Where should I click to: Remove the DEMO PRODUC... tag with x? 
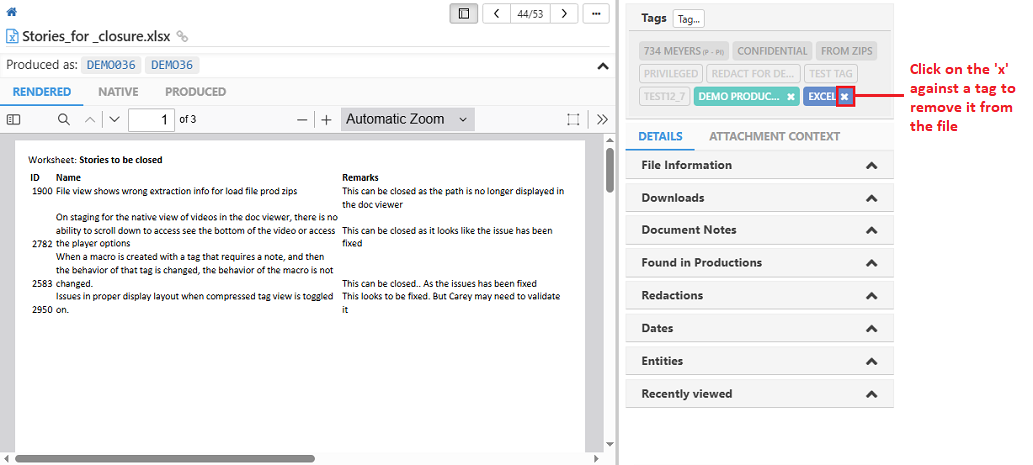click(791, 97)
